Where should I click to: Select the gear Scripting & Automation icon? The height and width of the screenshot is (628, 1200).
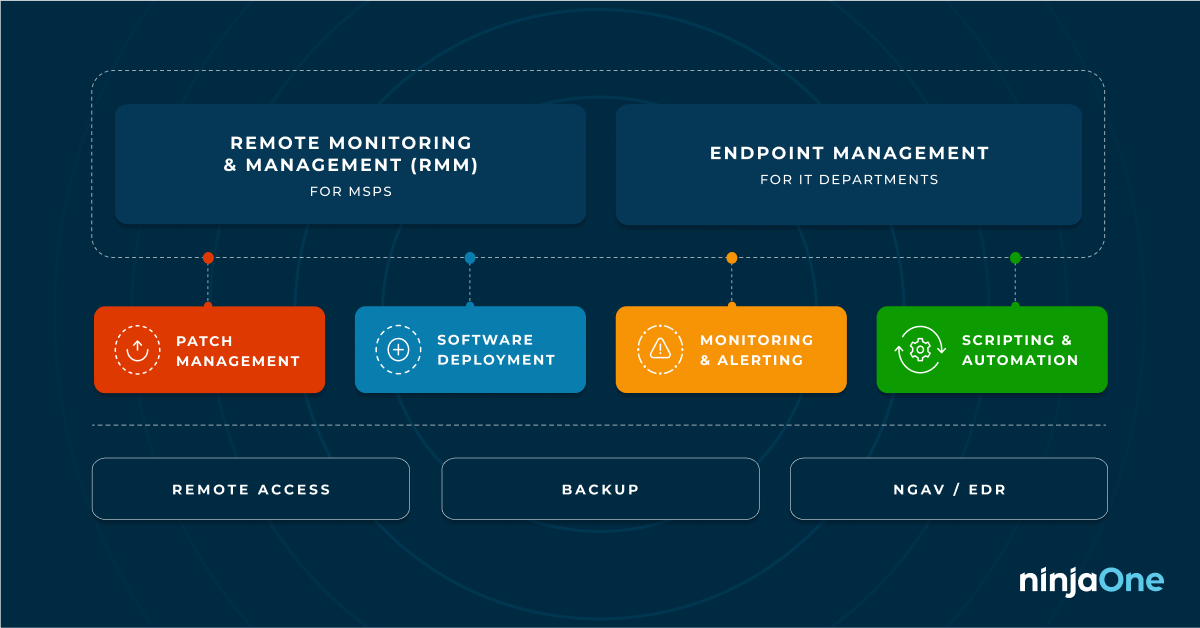click(x=921, y=349)
